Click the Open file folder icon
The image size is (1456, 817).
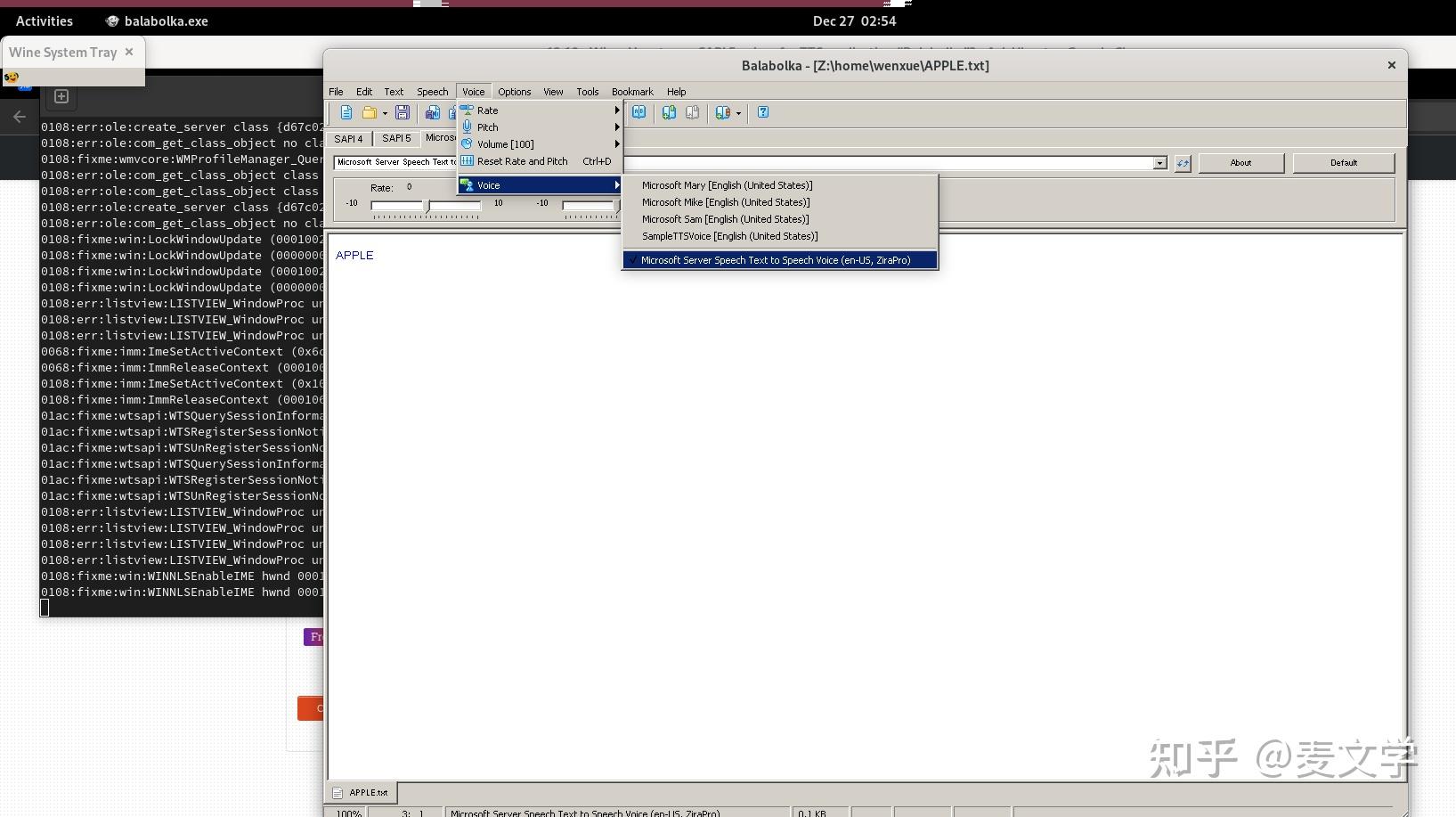click(369, 112)
